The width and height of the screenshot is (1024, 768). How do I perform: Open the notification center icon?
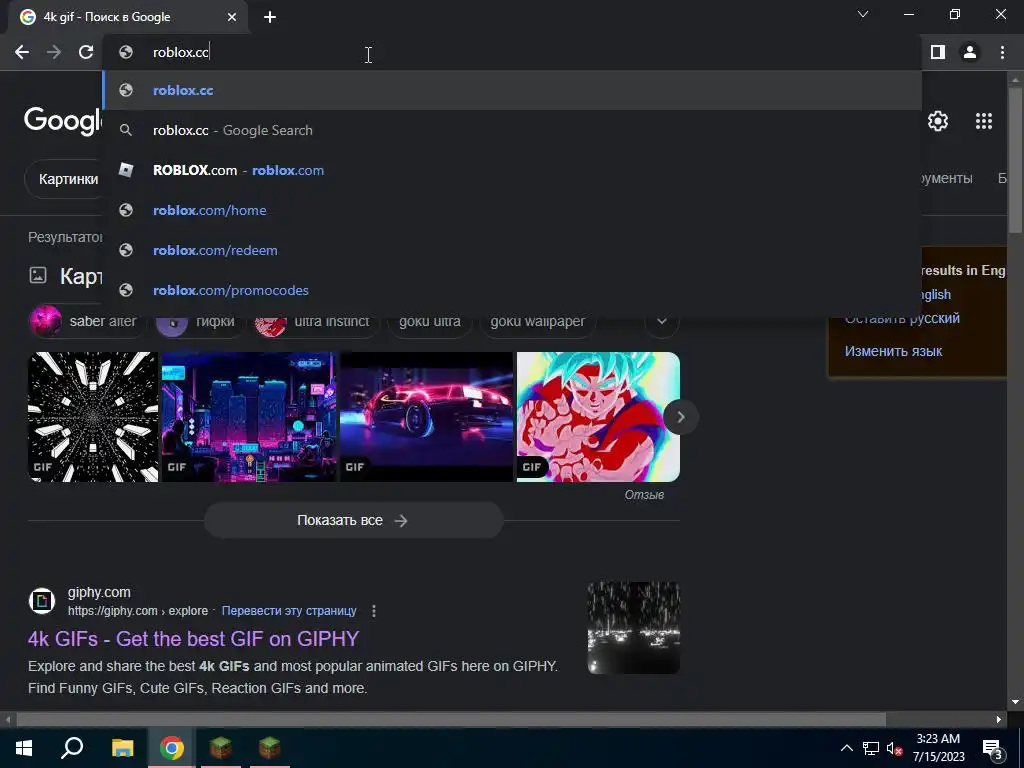click(x=992, y=748)
